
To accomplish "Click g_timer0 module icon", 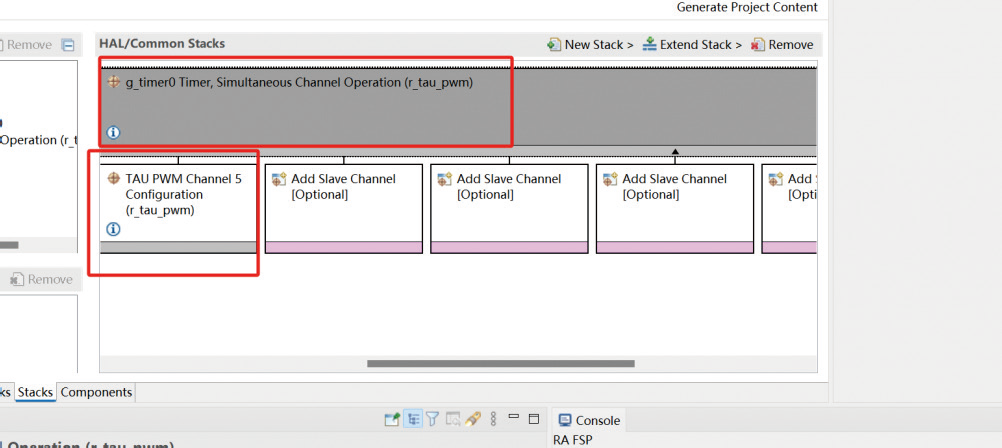I will click(114, 82).
